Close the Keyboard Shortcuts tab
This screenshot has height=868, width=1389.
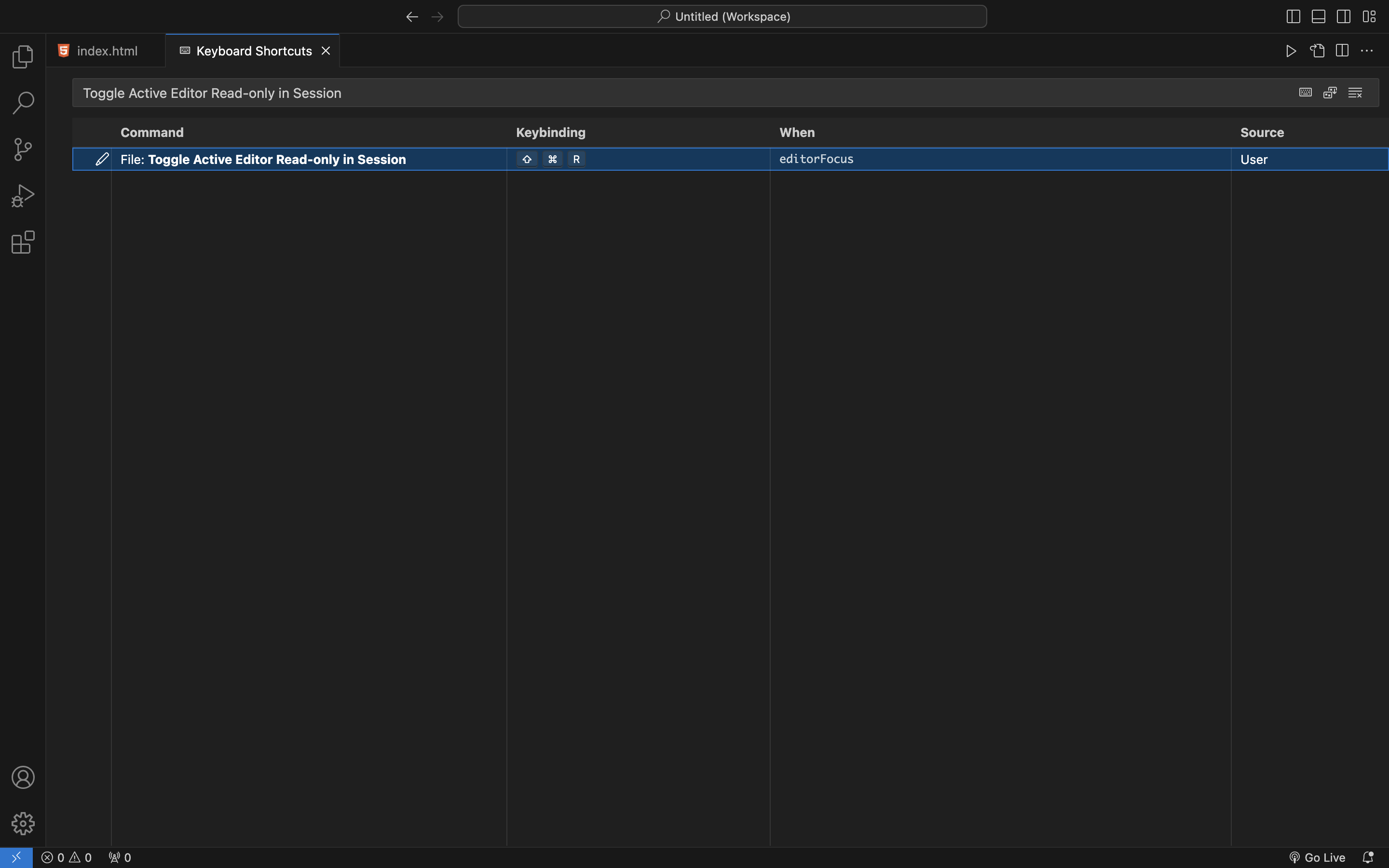click(x=326, y=51)
